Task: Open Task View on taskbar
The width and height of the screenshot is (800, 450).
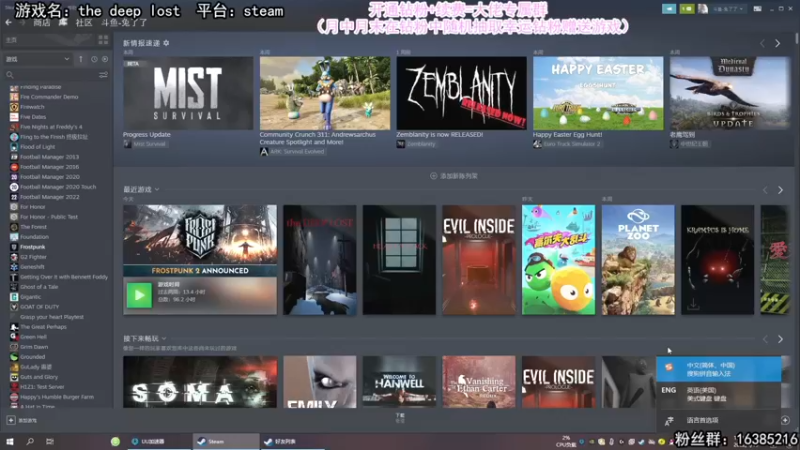Action: pyautogui.click(x=49, y=441)
